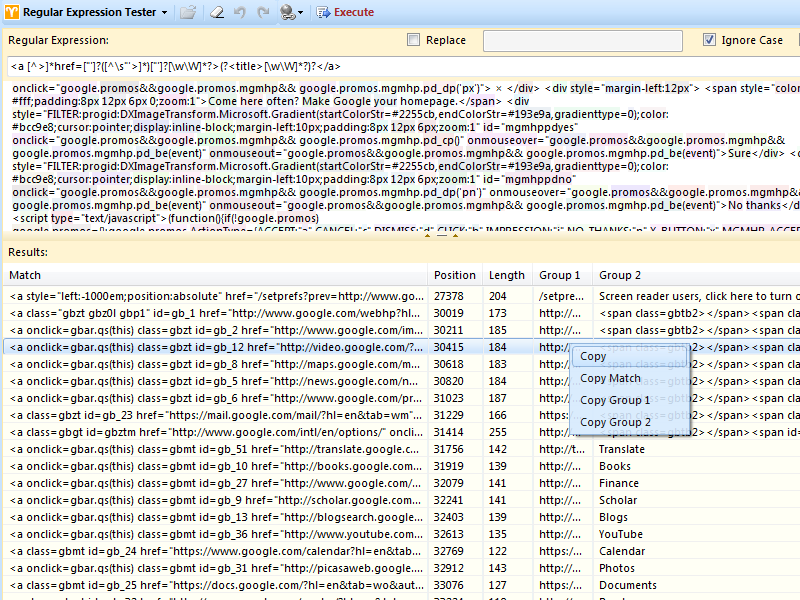Choose Copy from the context menu
Screen dimensions: 800x600
[x=593, y=356]
